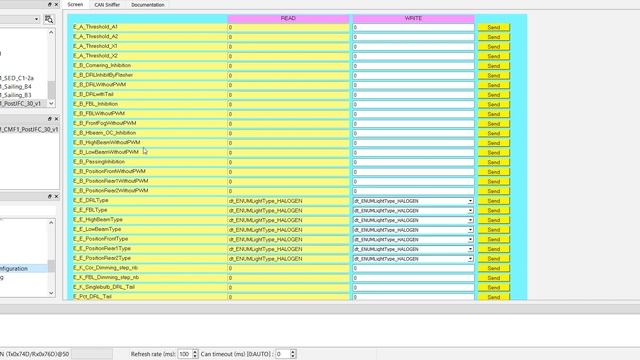Select the highlighted 'nfiguration' tree item
The width and height of the screenshot is (640, 360).
(x=14, y=269)
